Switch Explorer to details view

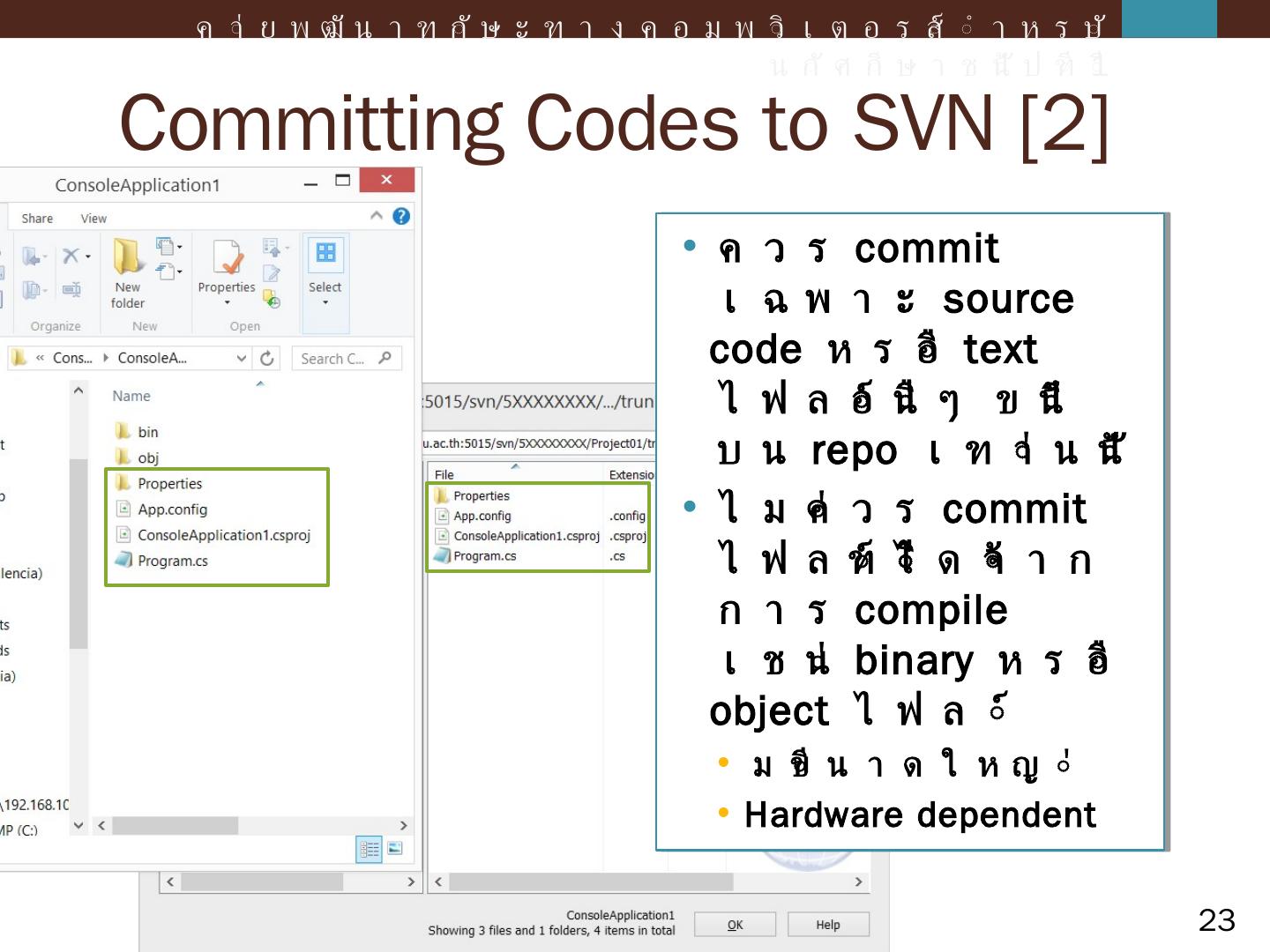pos(369,849)
